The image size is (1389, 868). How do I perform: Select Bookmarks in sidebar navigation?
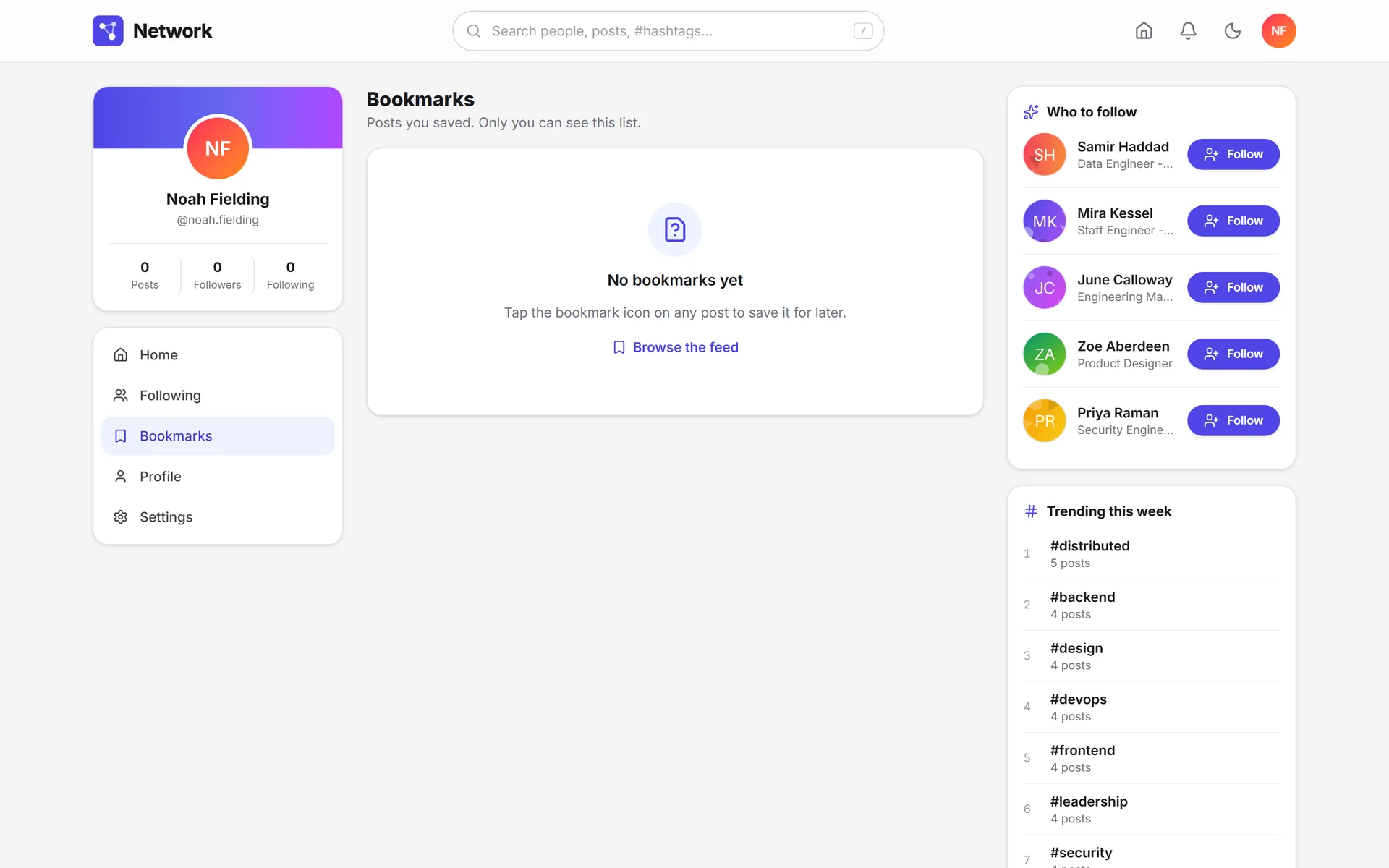(x=218, y=435)
